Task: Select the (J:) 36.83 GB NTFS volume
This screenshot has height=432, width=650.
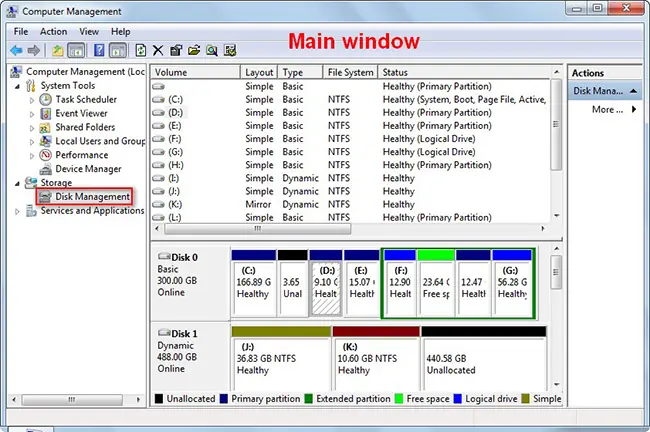Action: [281, 358]
